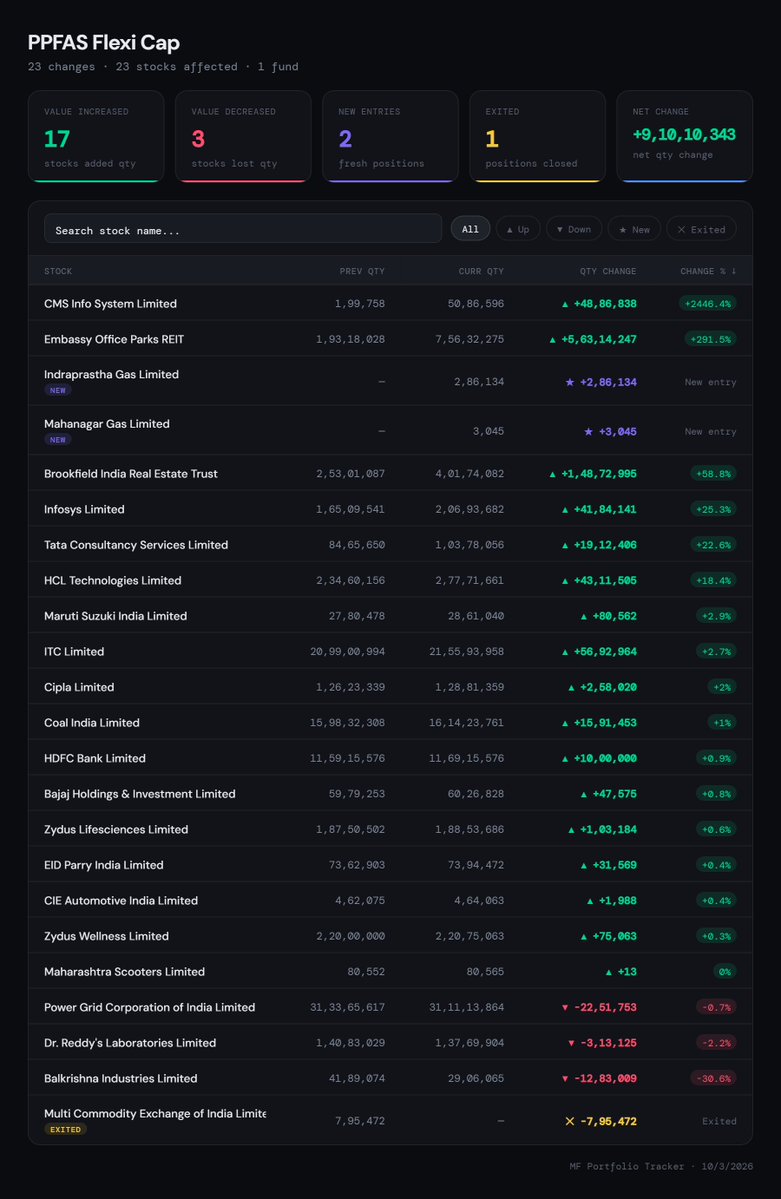Viewport: 781px width, 1199px height.
Task: Click the +291.5% badge for Embassy REIT
Action: tap(711, 339)
